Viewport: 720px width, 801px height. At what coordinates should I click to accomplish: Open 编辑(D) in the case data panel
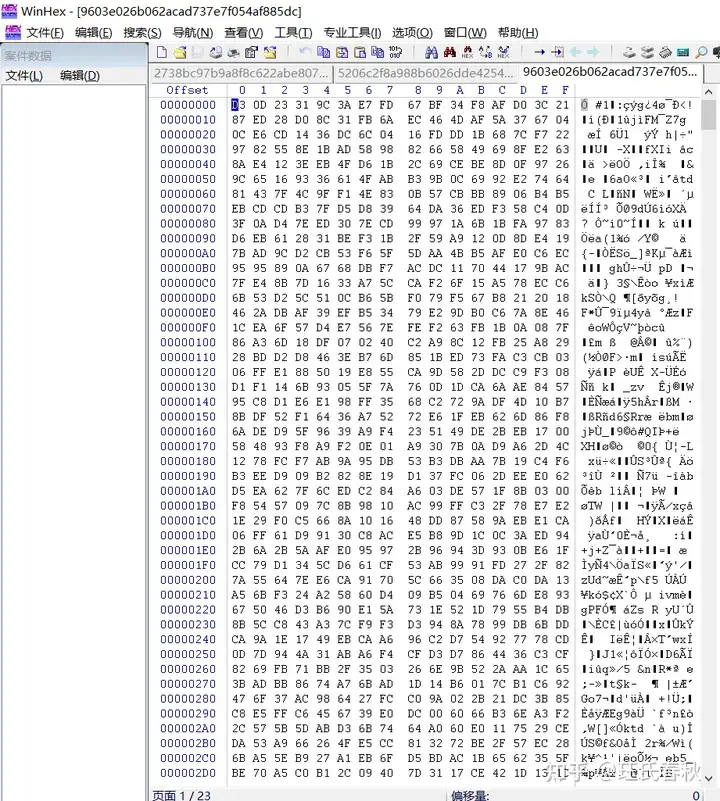80,76
